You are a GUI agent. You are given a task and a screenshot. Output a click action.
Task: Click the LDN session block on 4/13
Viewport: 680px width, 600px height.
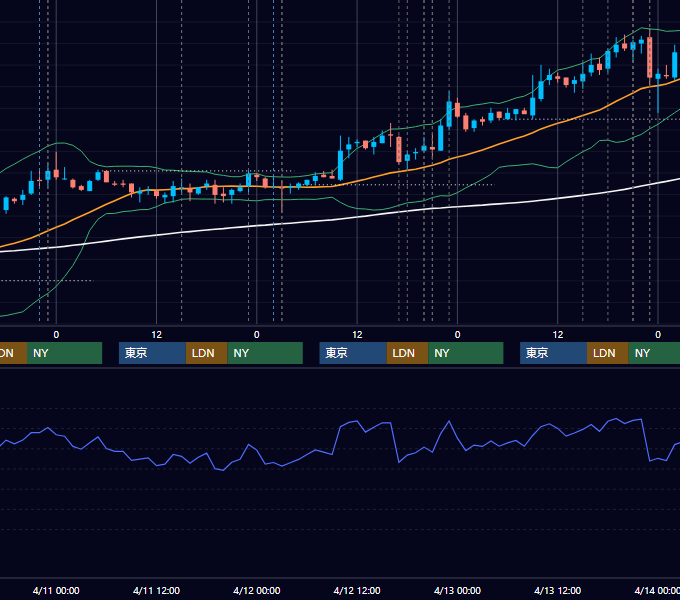pos(608,353)
